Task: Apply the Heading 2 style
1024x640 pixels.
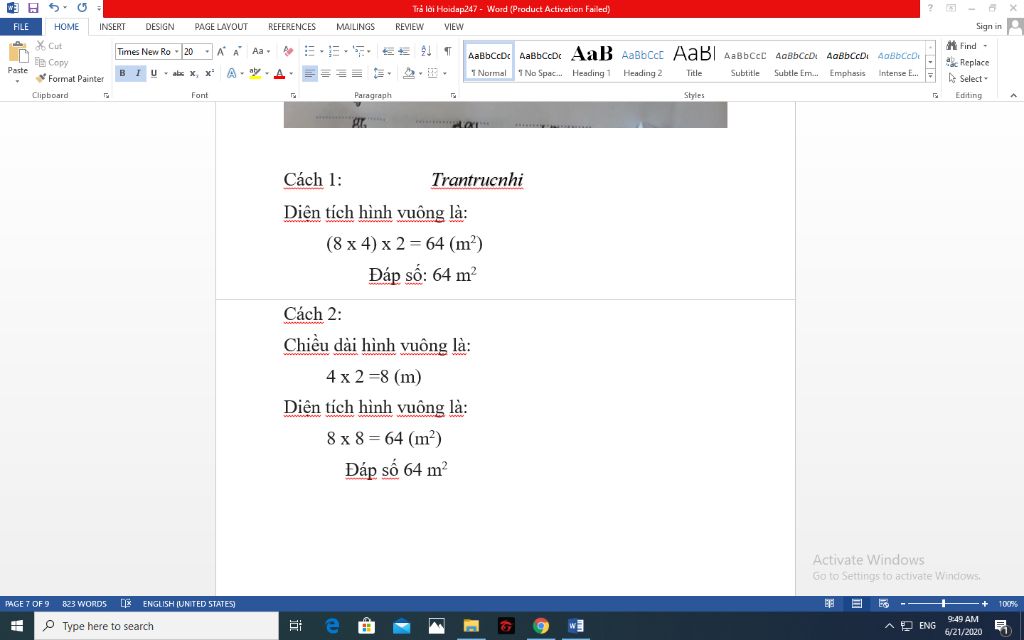Action: (643, 62)
